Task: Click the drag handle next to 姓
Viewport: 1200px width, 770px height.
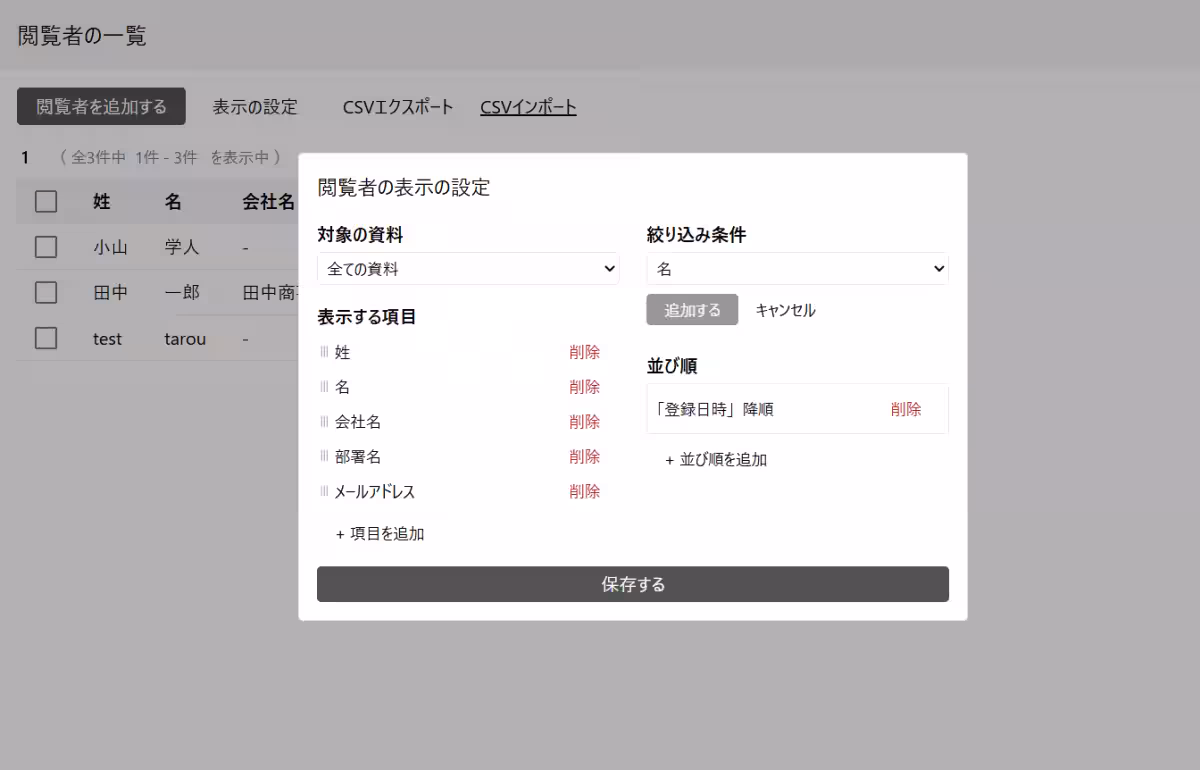Action: (x=323, y=351)
